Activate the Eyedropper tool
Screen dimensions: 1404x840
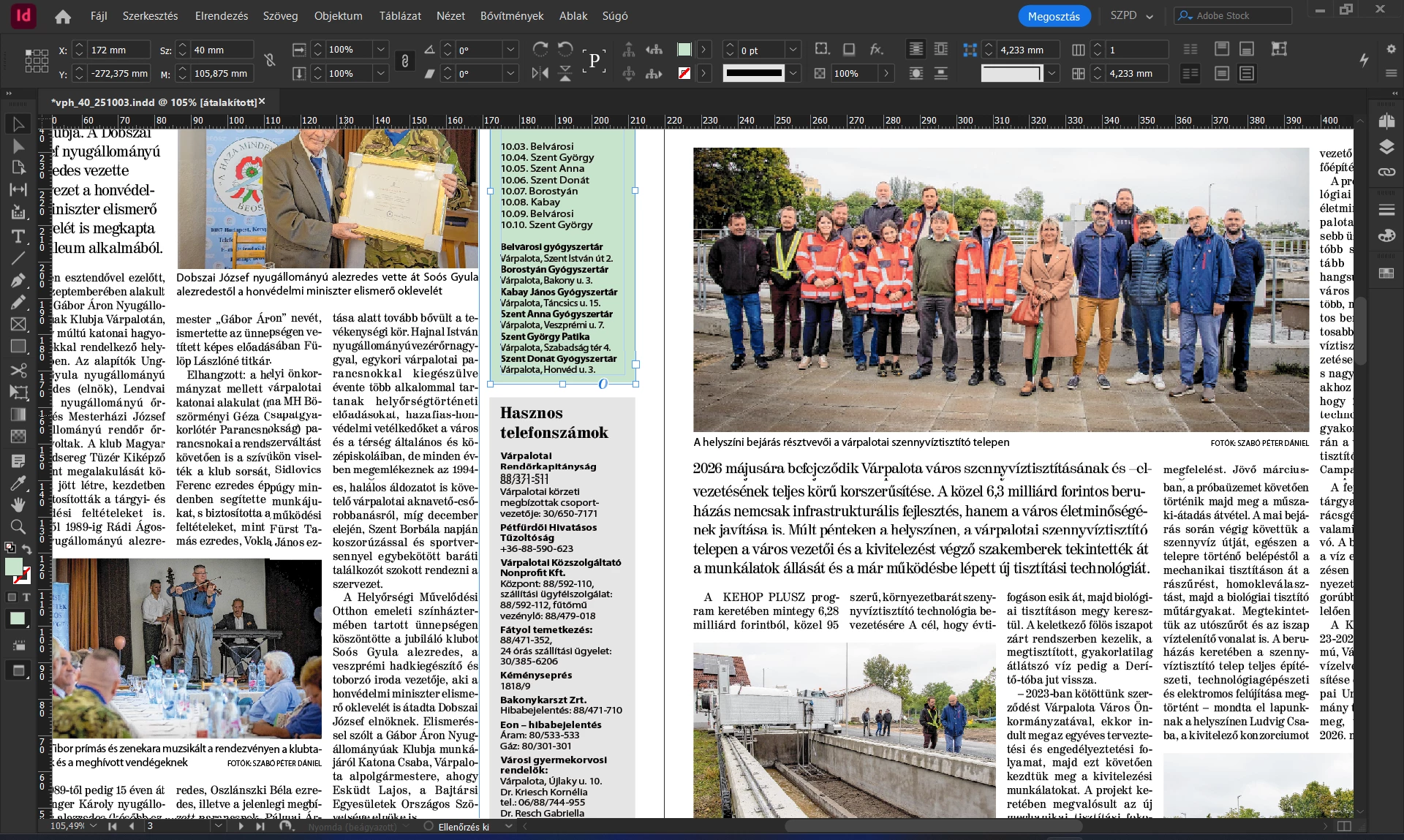click(x=18, y=483)
